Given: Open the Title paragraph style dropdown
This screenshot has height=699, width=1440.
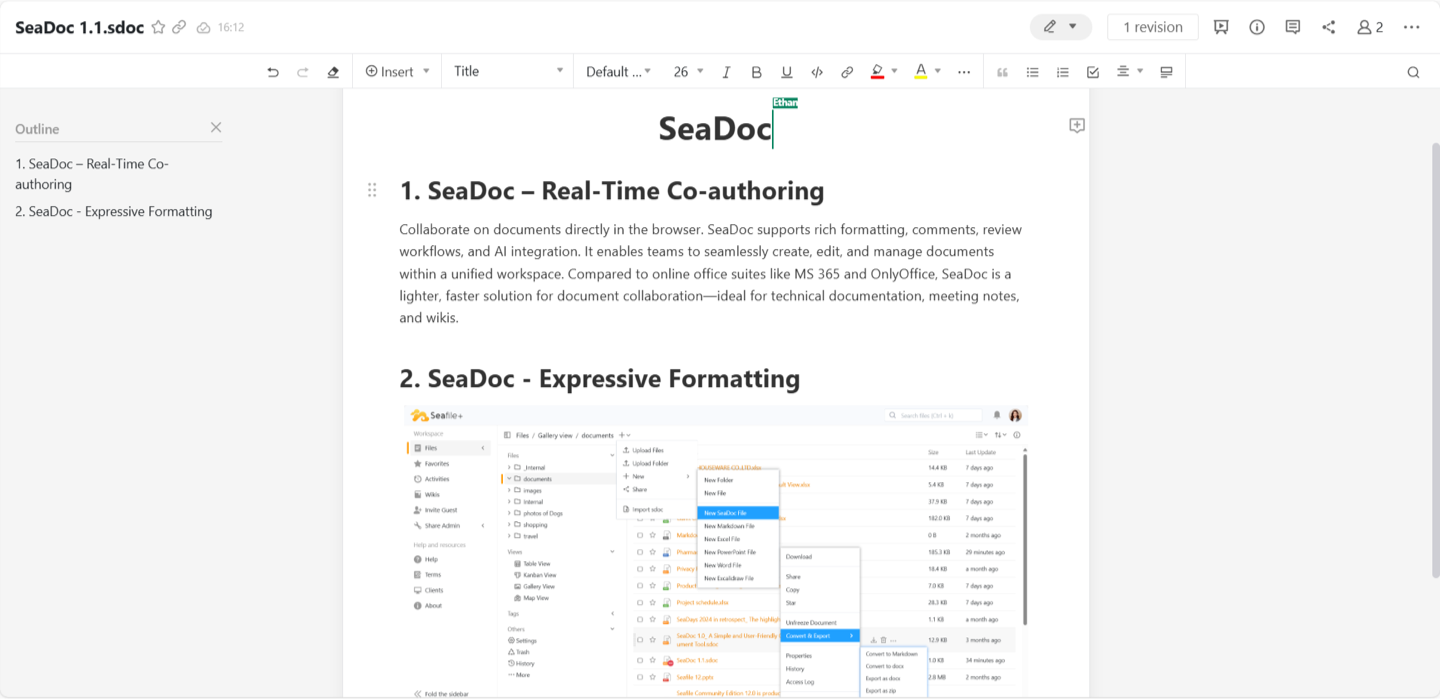Looking at the screenshot, I should (x=509, y=72).
